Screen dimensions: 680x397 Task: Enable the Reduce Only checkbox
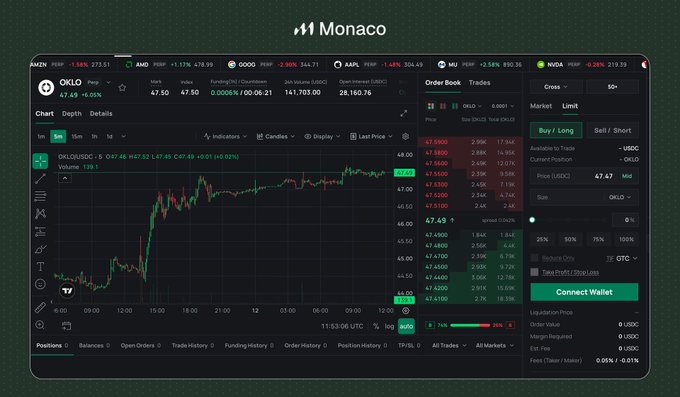click(x=534, y=258)
